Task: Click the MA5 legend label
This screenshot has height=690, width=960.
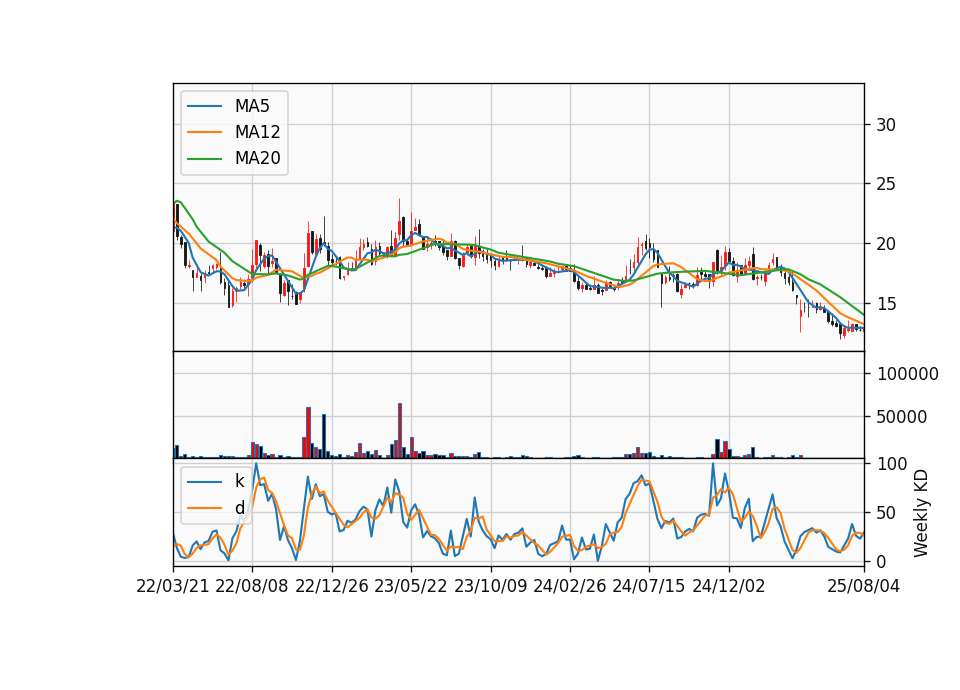Action: click(x=252, y=106)
